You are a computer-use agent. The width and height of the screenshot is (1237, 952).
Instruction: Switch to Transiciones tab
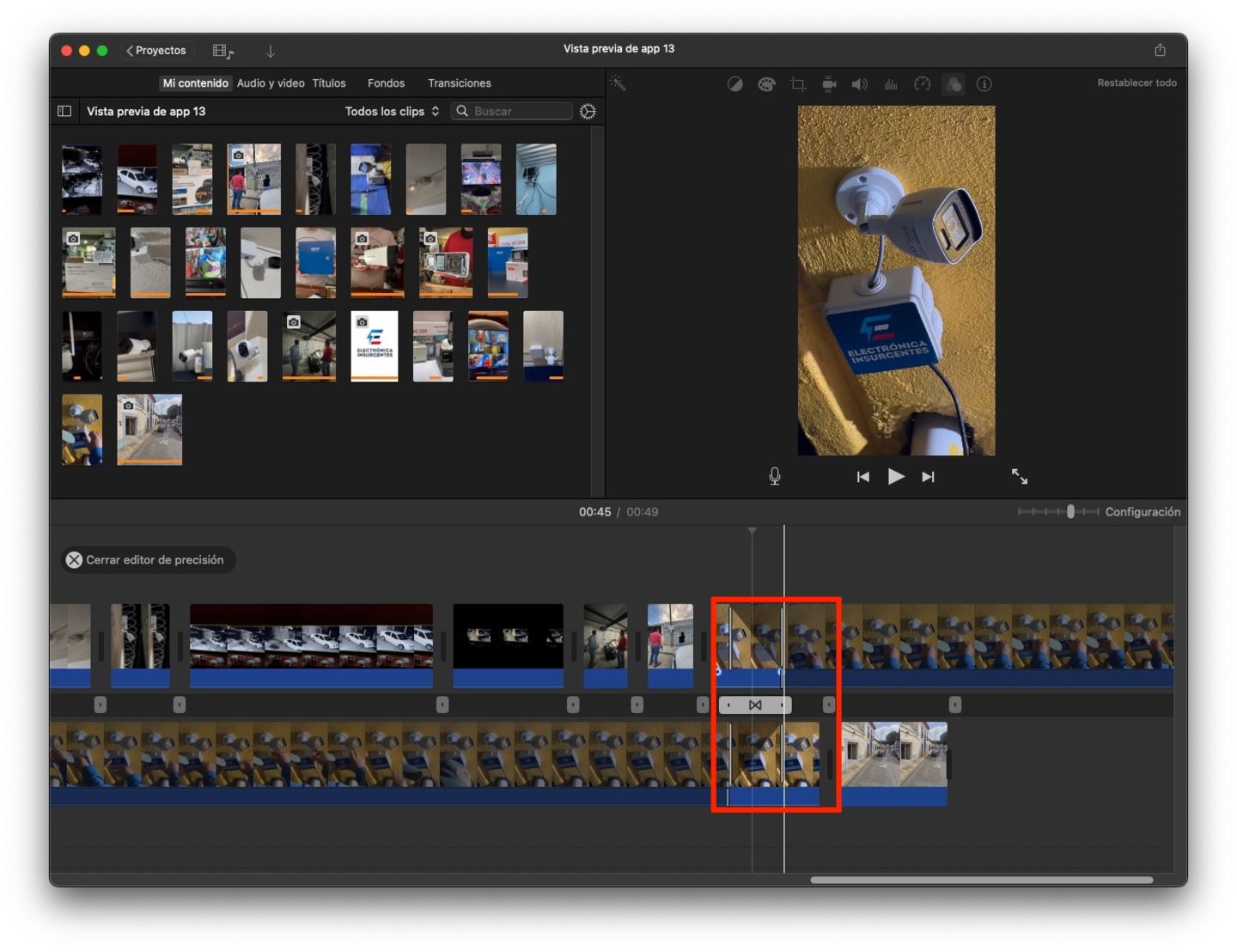click(460, 83)
